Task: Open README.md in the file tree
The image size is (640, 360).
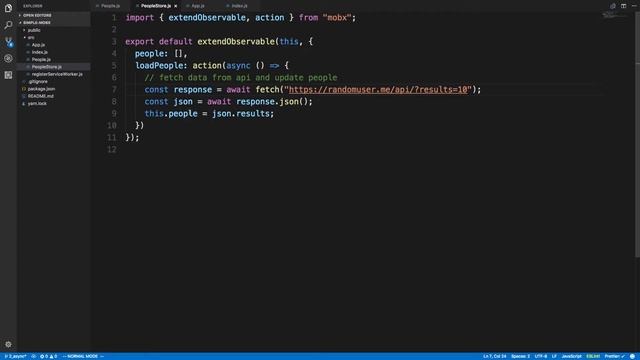Action: point(53,96)
